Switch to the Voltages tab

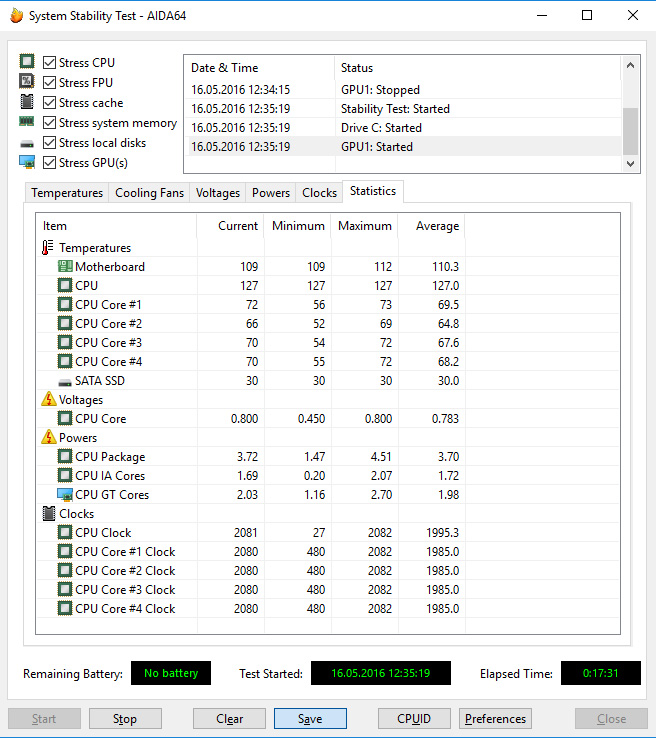click(217, 193)
